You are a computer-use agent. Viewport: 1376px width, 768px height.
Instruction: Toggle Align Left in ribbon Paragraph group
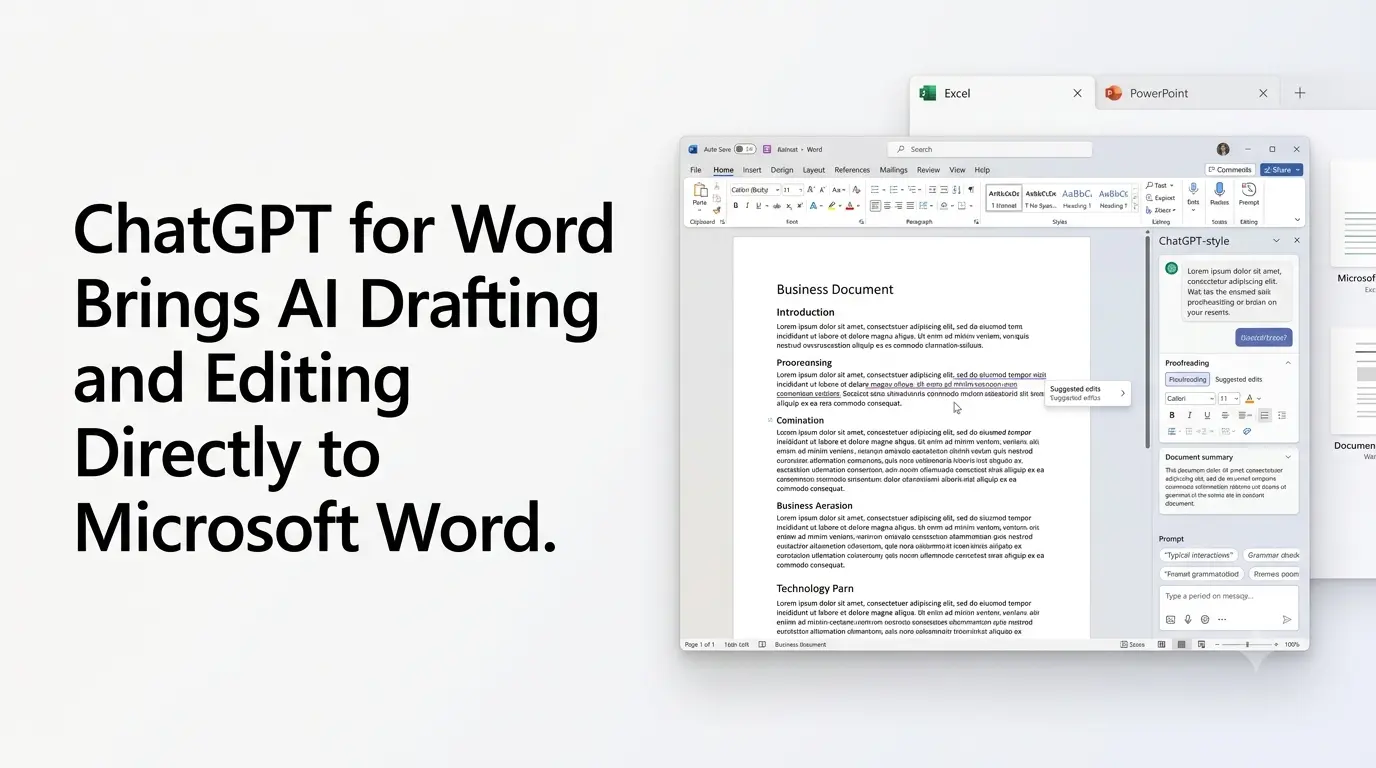click(x=875, y=206)
